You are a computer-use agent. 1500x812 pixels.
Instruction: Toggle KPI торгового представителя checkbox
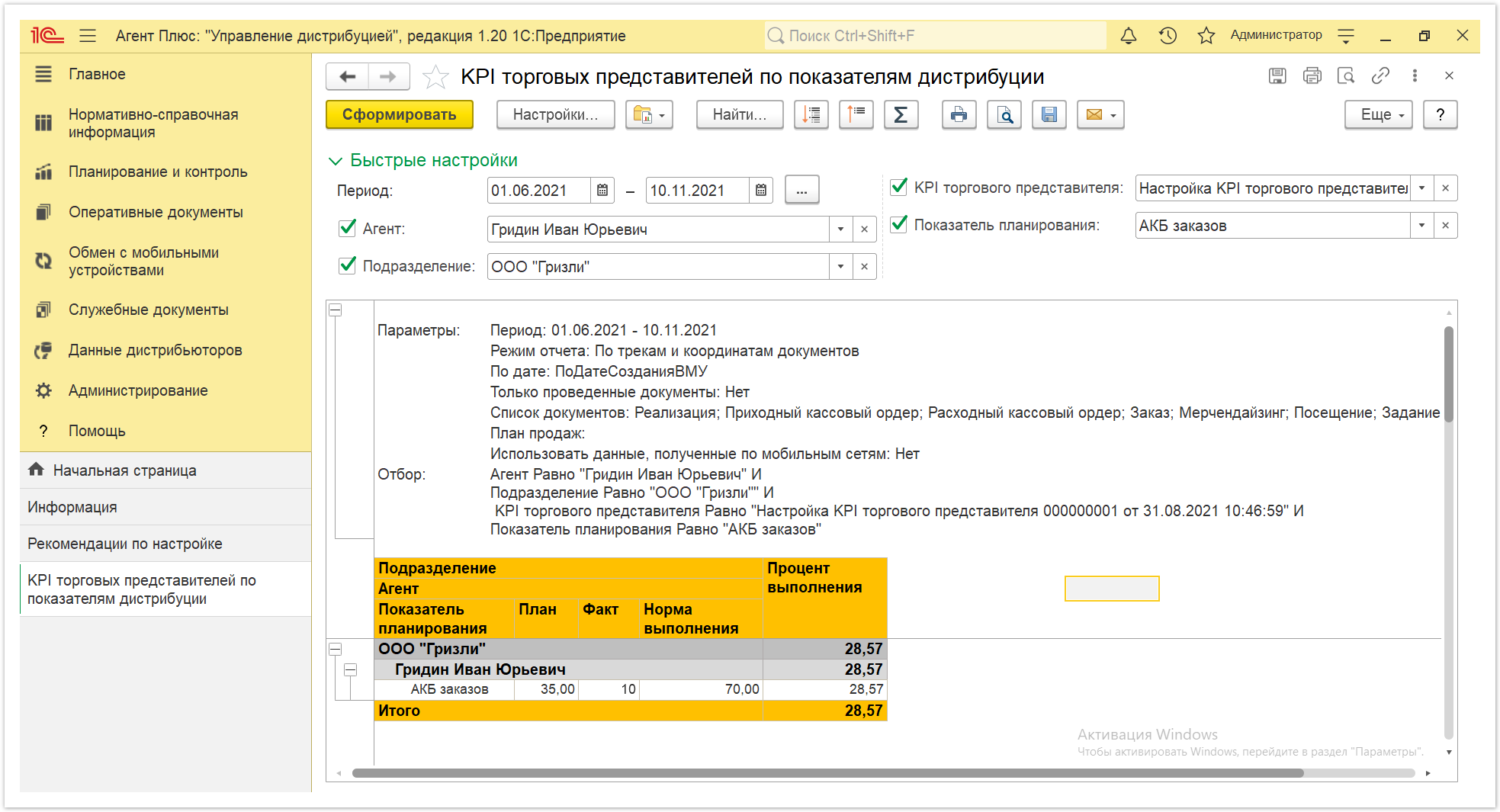[899, 187]
